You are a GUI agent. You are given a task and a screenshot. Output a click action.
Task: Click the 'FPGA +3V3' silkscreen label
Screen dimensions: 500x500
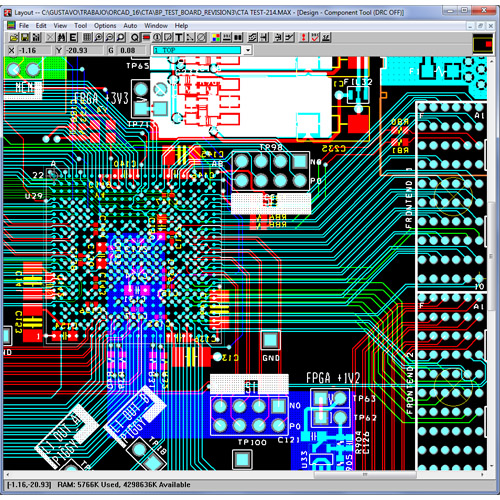(101, 98)
